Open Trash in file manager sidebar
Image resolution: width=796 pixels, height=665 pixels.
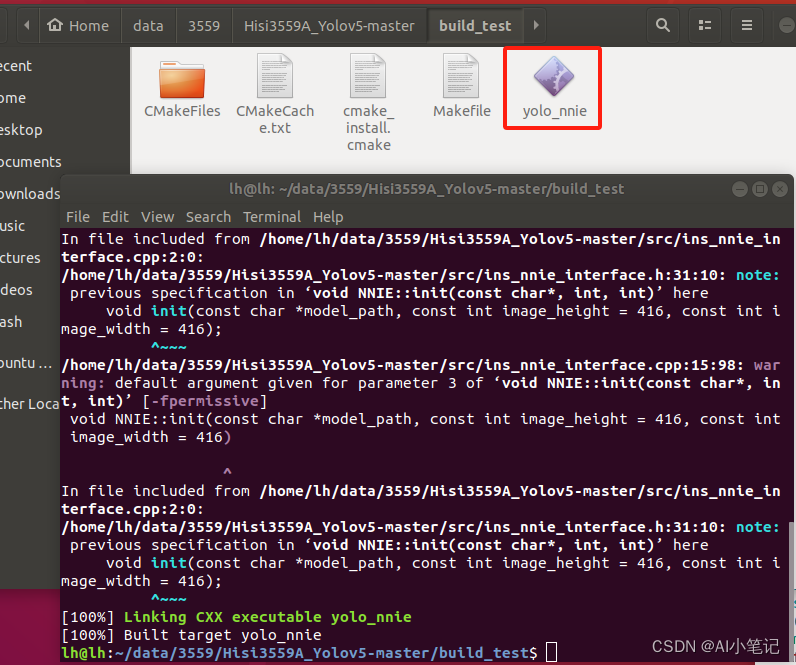[x=11, y=322]
